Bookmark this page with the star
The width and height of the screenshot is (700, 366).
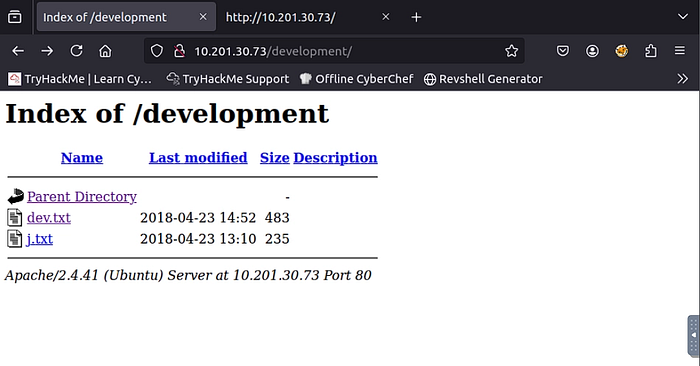point(511,51)
